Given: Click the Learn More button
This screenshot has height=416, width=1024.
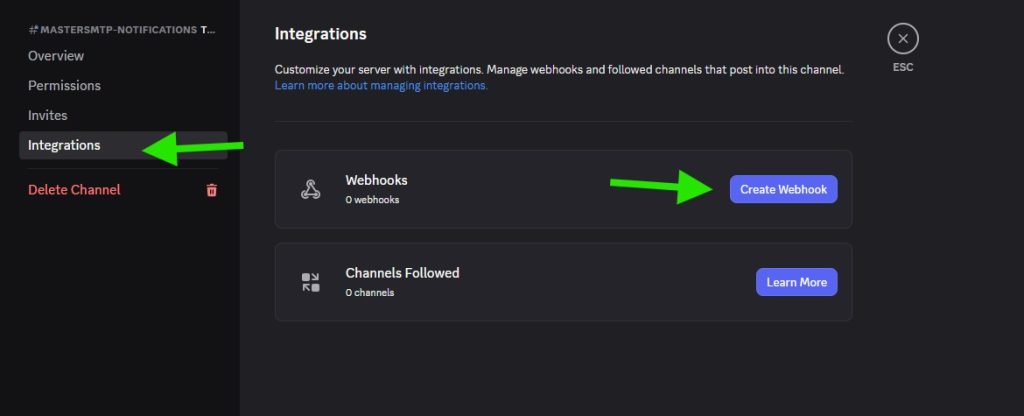Looking at the screenshot, I should point(796,282).
